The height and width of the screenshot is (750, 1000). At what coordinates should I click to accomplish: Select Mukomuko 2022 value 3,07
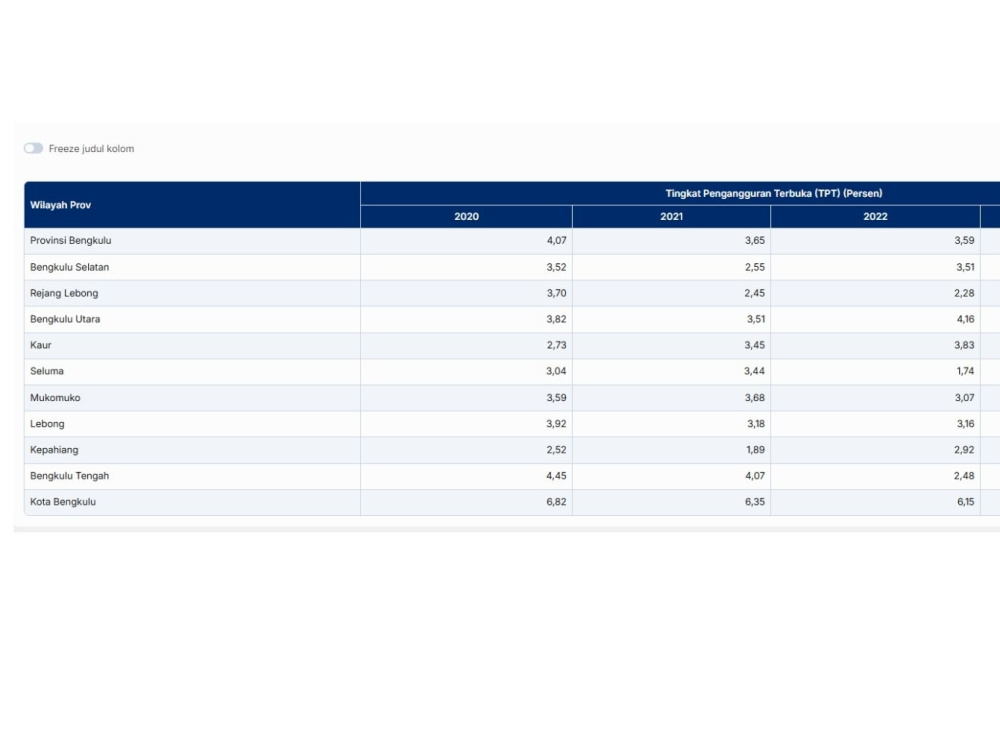(x=964, y=397)
